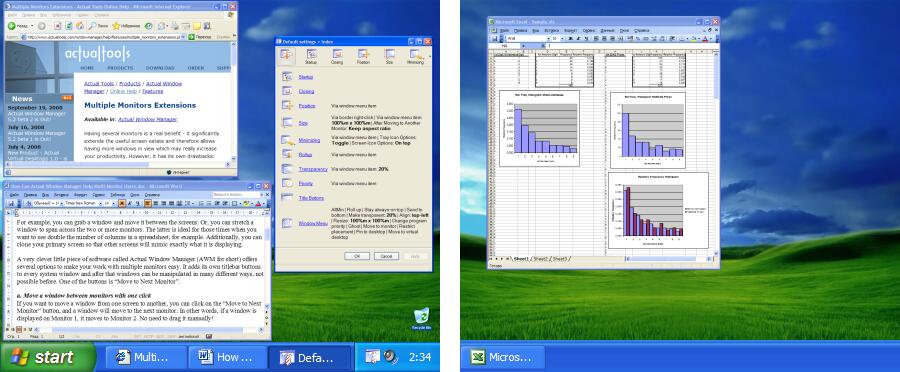Select the Minimizing icon in settings dialog toolbar

[x=415, y=56]
